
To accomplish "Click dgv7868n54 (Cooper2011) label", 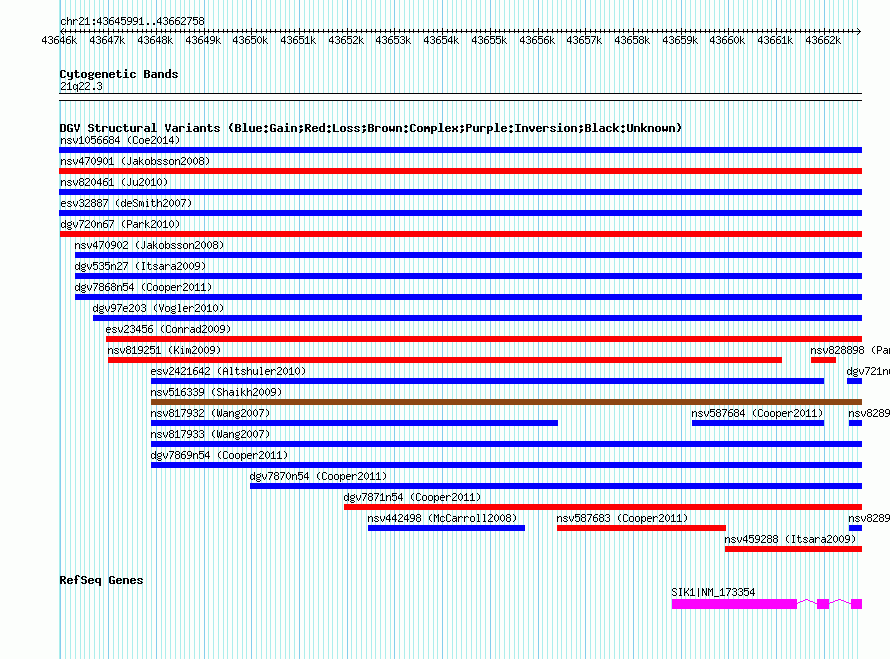I will coord(143,287).
